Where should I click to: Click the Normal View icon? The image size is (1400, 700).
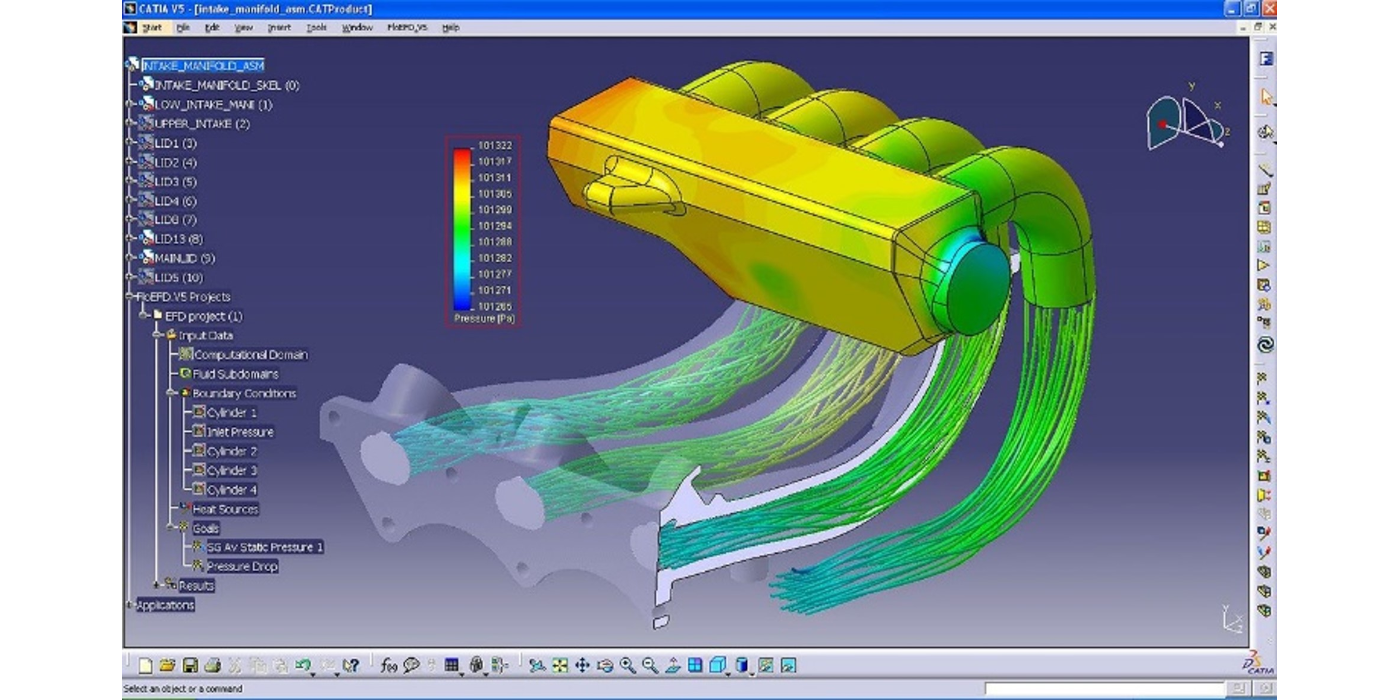click(x=673, y=664)
